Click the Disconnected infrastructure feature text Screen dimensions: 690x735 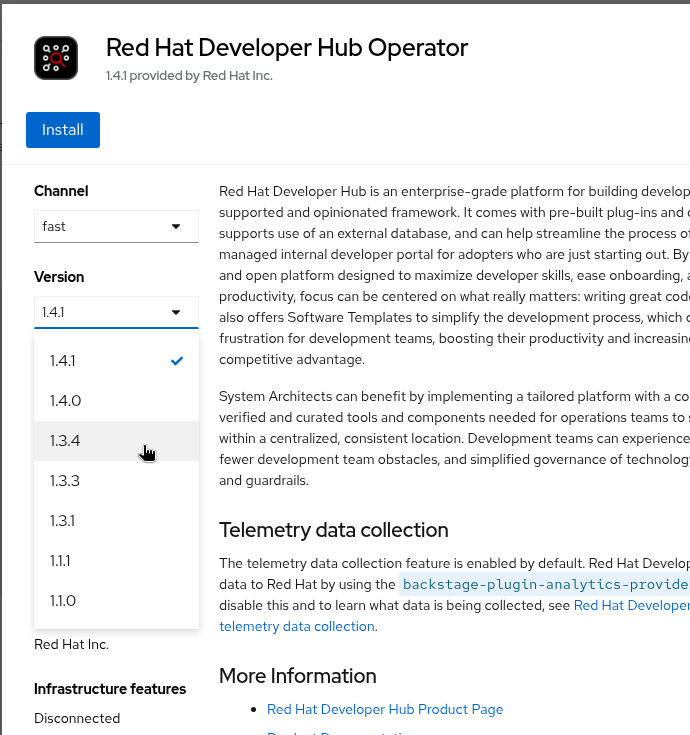[77, 718]
